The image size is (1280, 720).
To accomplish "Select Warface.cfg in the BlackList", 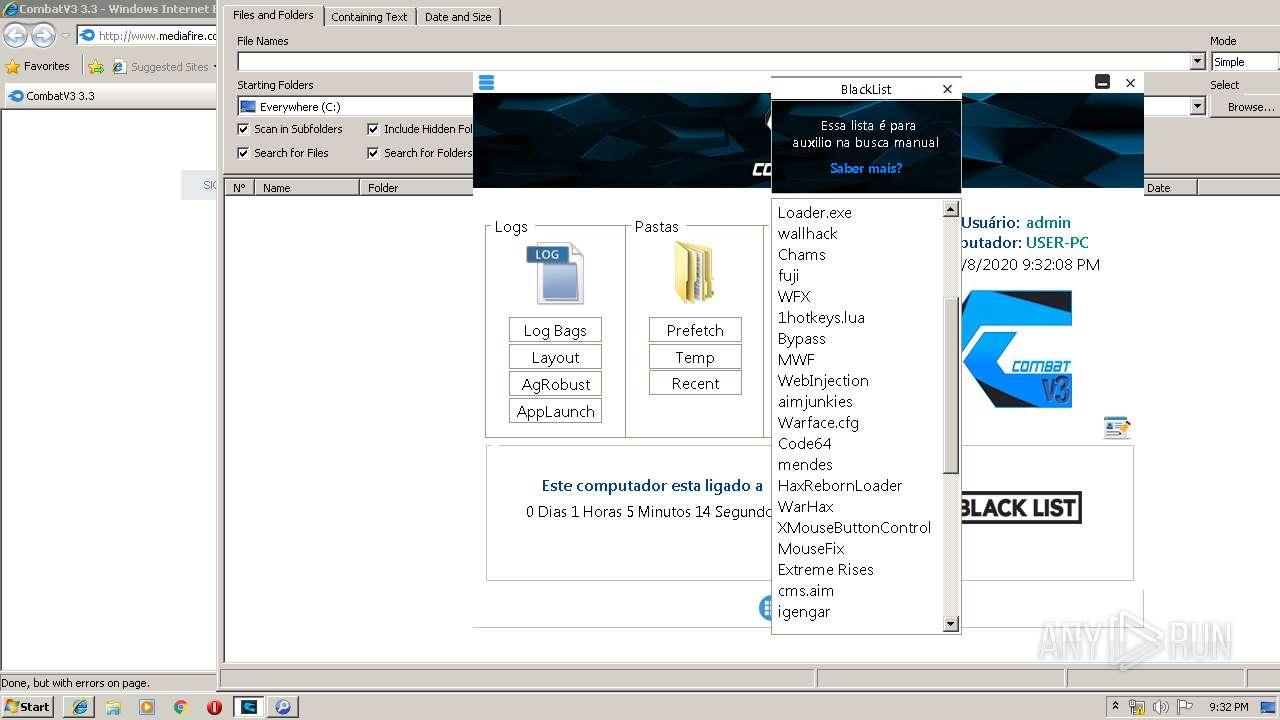I will (818, 422).
